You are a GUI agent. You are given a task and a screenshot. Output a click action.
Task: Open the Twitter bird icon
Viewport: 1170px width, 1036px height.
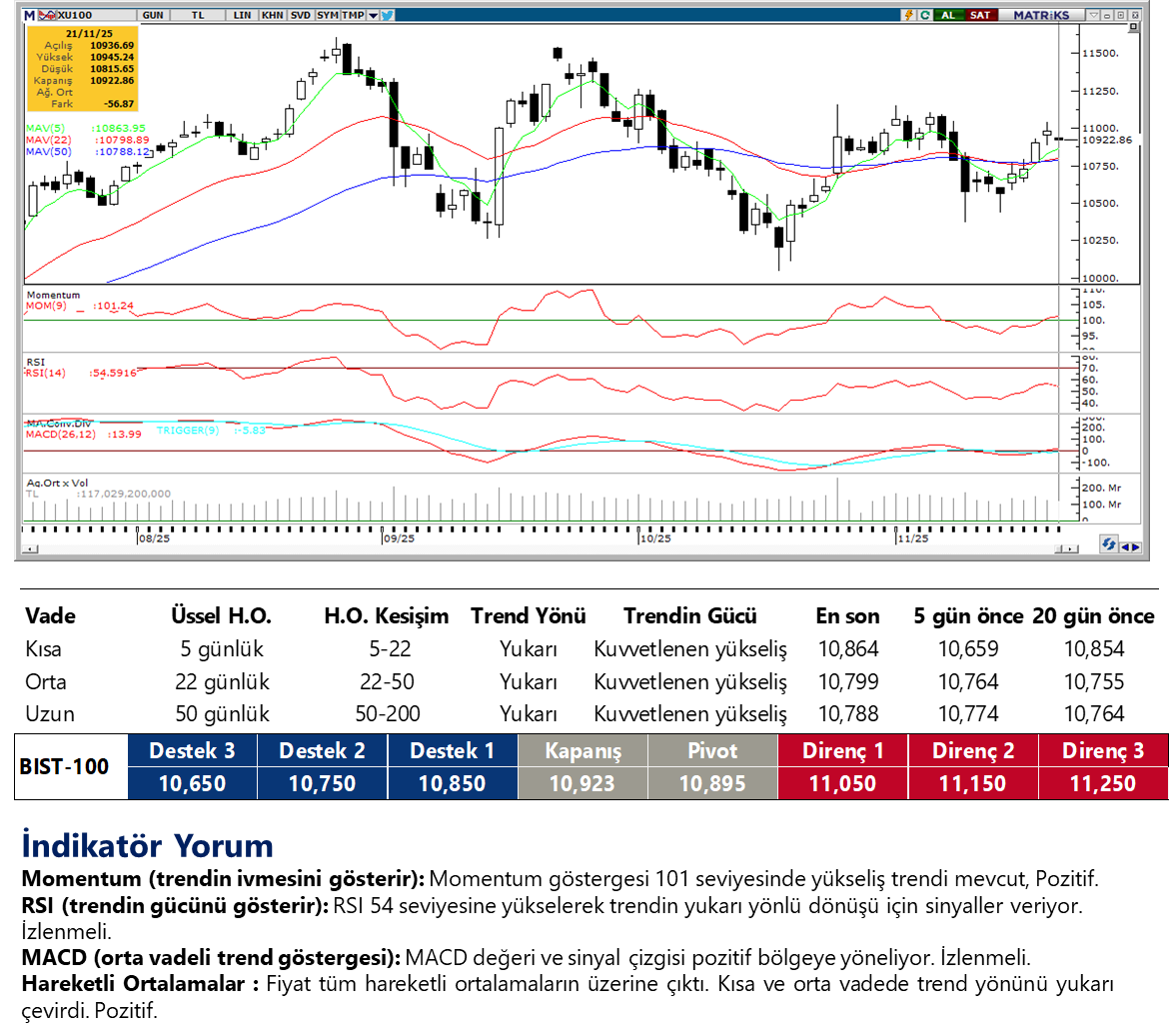[388, 15]
